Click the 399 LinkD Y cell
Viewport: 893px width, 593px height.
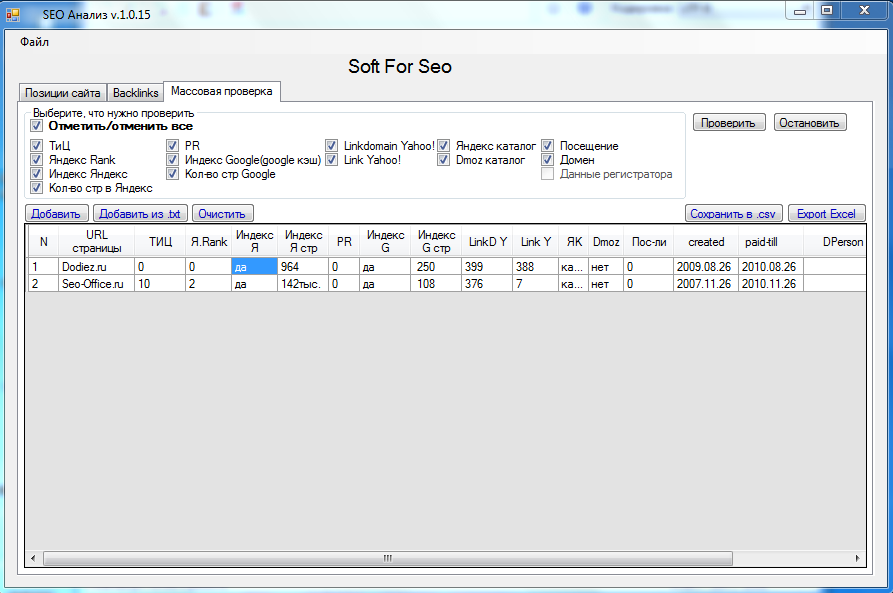coord(487,267)
